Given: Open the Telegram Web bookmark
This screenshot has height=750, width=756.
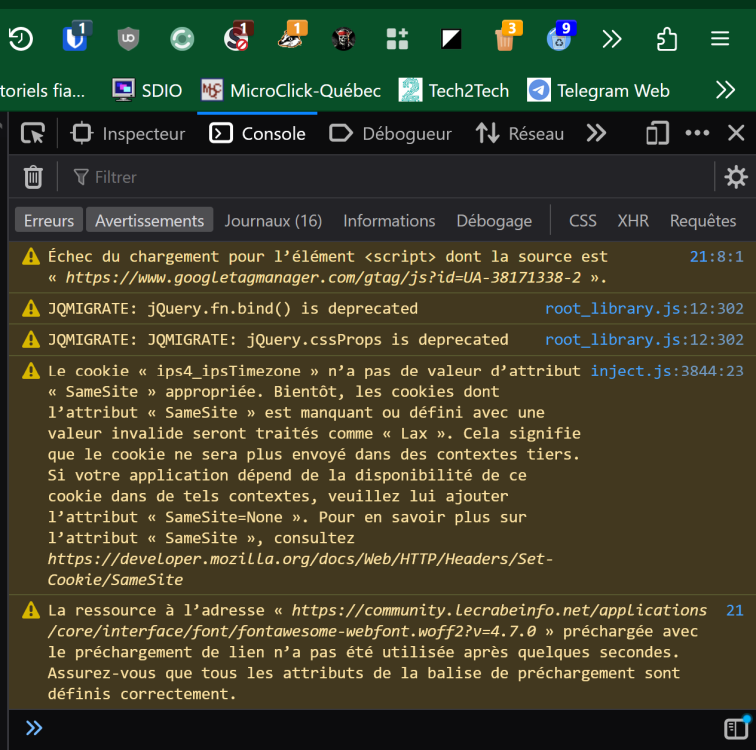Looking at the screenshot, I should [x=598, y=90].
